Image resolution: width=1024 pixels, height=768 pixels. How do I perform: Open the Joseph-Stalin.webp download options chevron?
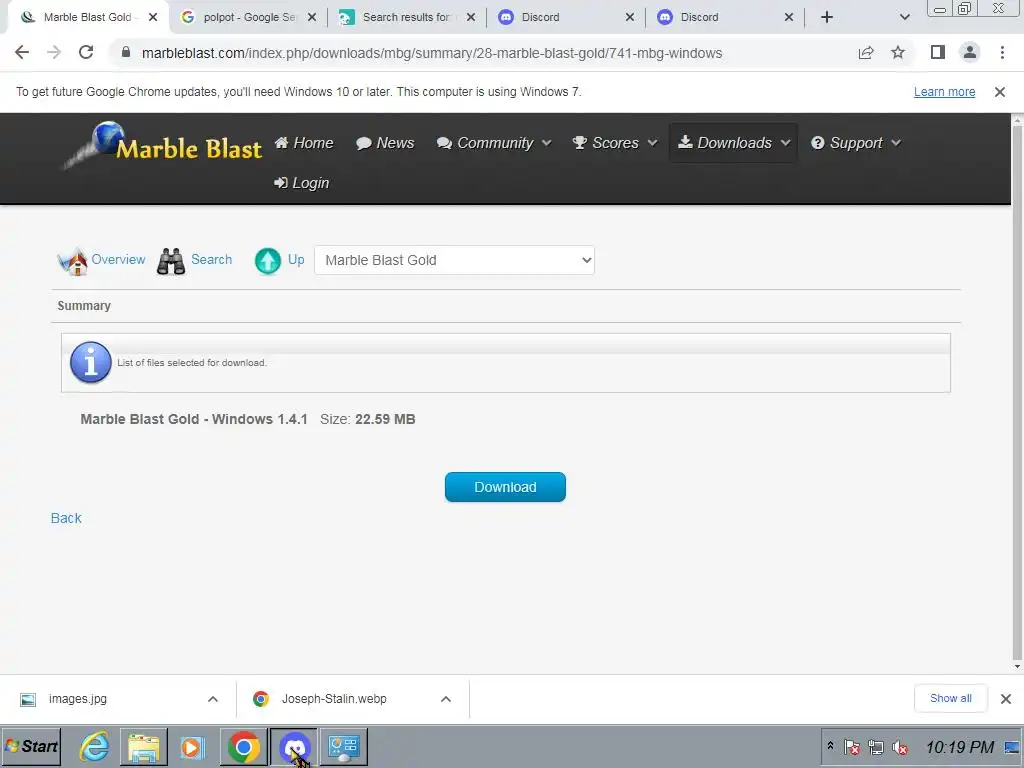(446, 699)
